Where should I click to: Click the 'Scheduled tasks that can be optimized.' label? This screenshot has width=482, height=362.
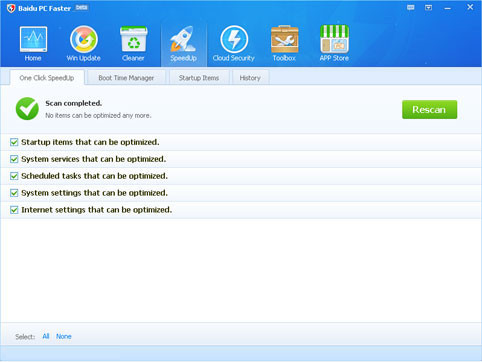(x=94, y=176)
